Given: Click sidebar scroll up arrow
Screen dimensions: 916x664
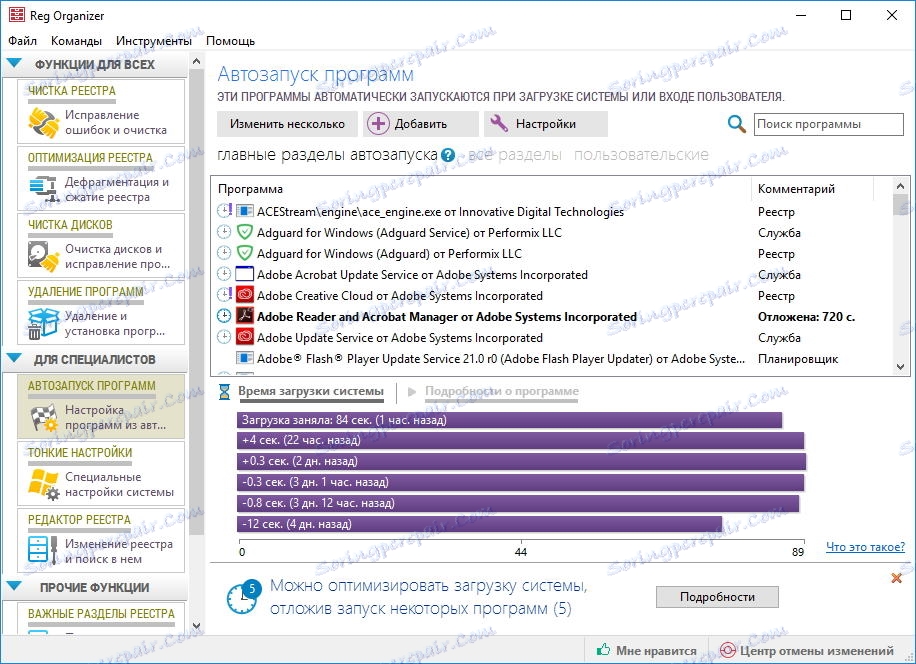Looking at the screenshot, I should (197, 61).
